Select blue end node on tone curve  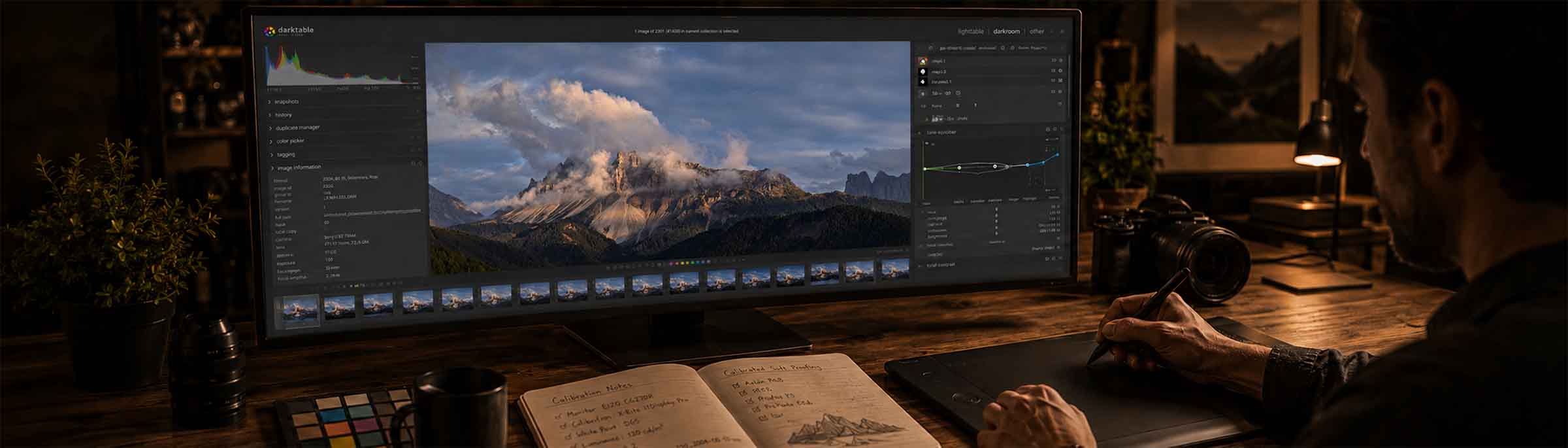[1058, 155]
